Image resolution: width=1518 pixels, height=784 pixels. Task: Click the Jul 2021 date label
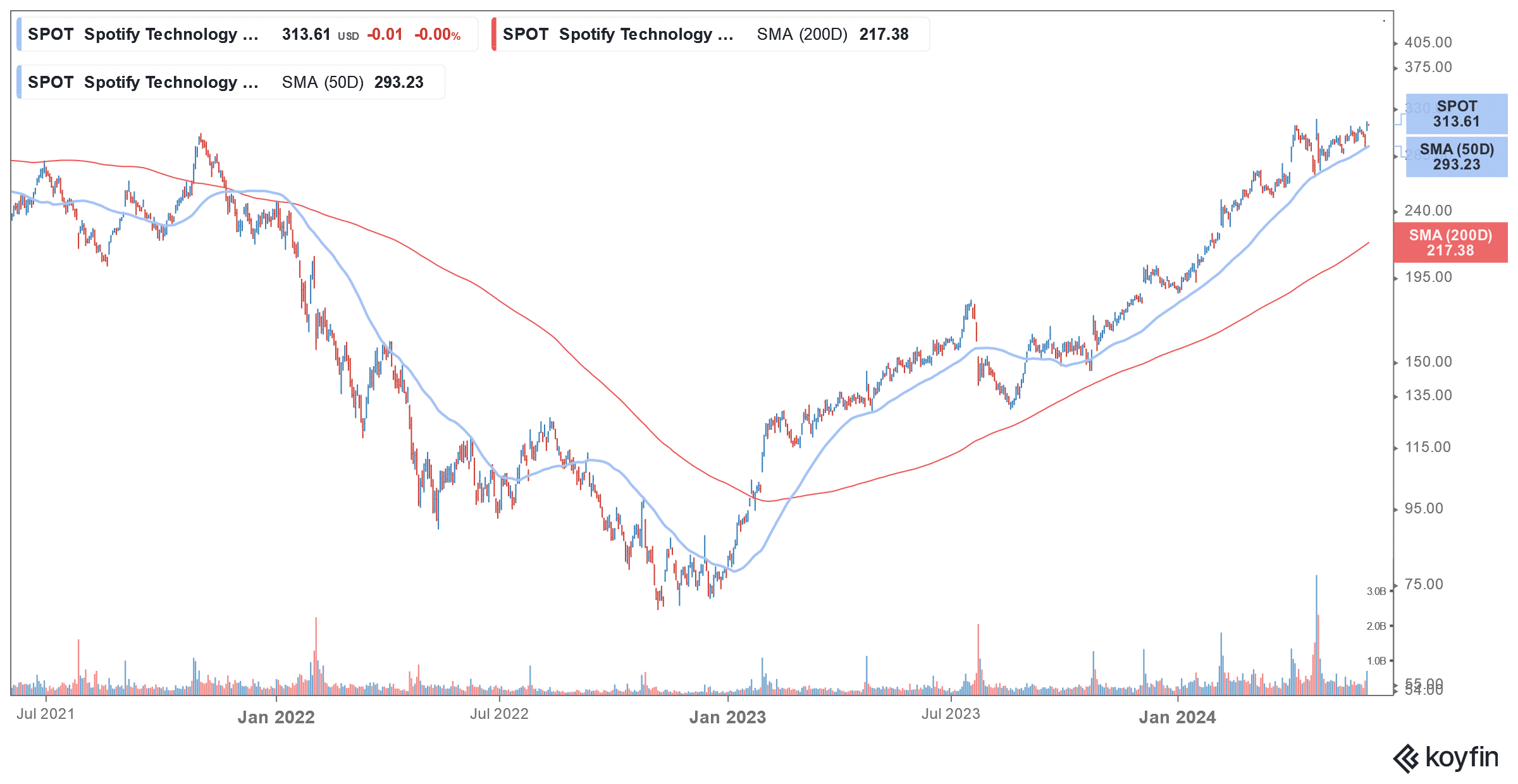coord(46,714)
